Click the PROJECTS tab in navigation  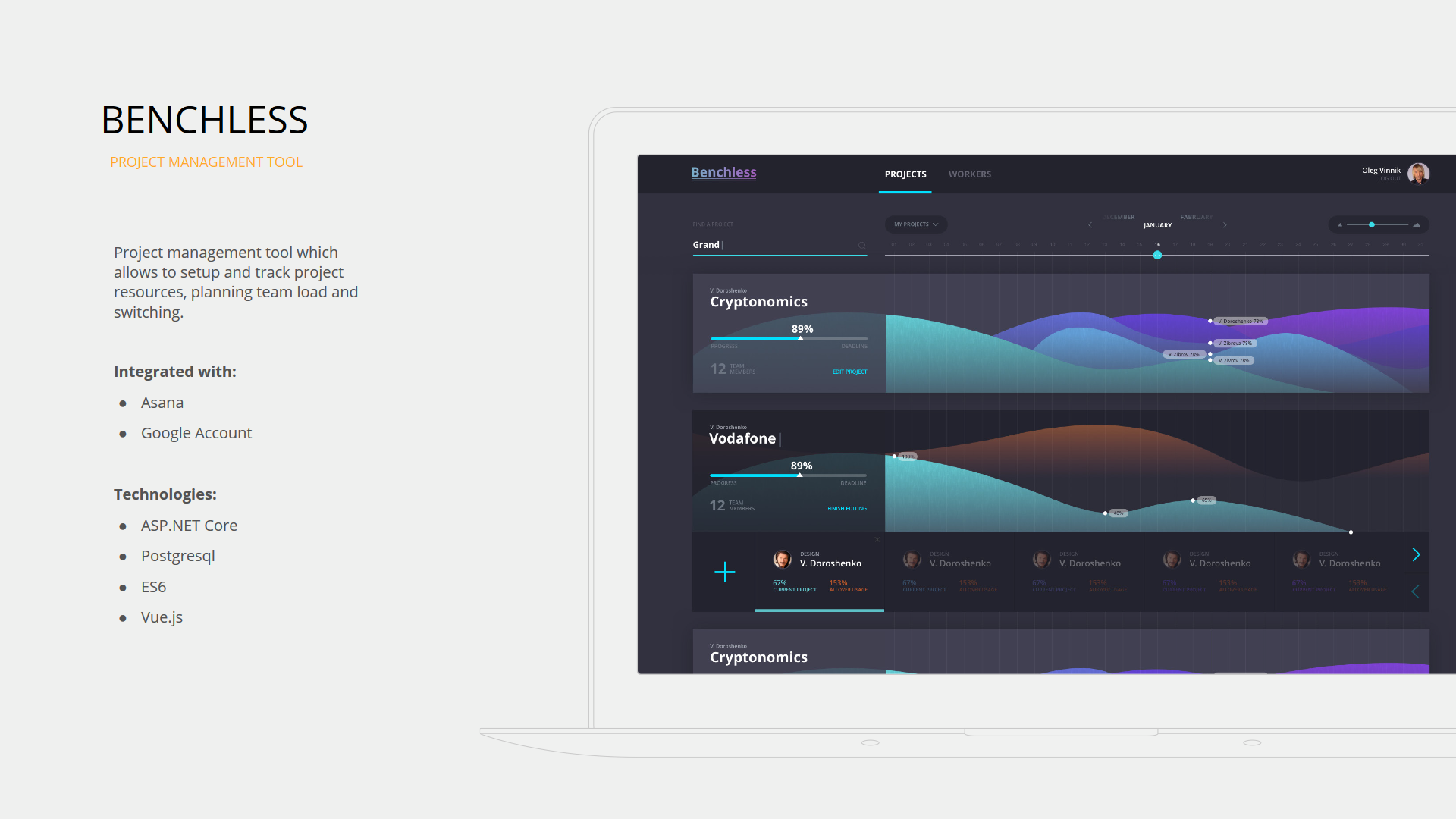point(905,173)
